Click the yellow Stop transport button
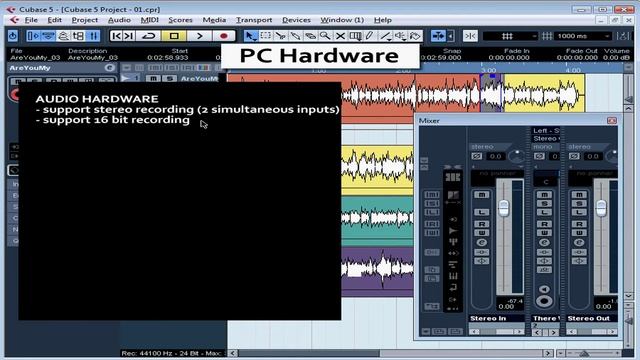 (x=174, y=36)
